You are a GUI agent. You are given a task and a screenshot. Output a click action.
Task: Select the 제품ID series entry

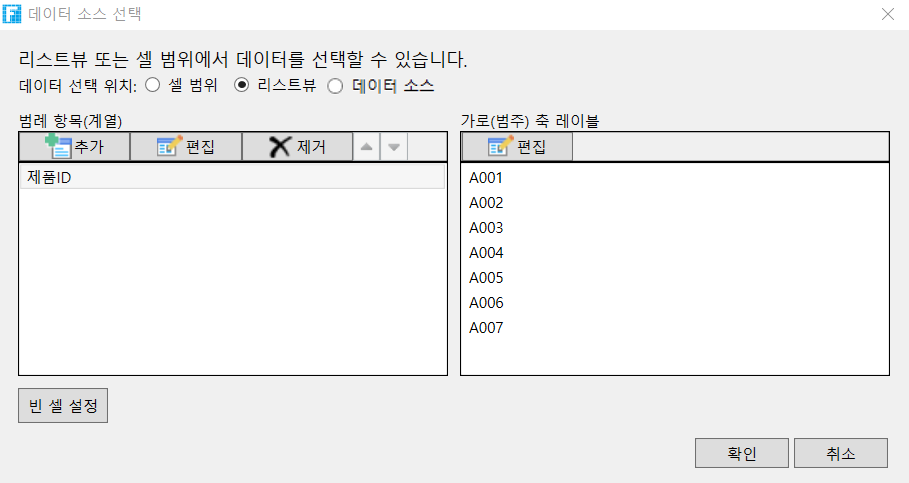click(232, 178)
